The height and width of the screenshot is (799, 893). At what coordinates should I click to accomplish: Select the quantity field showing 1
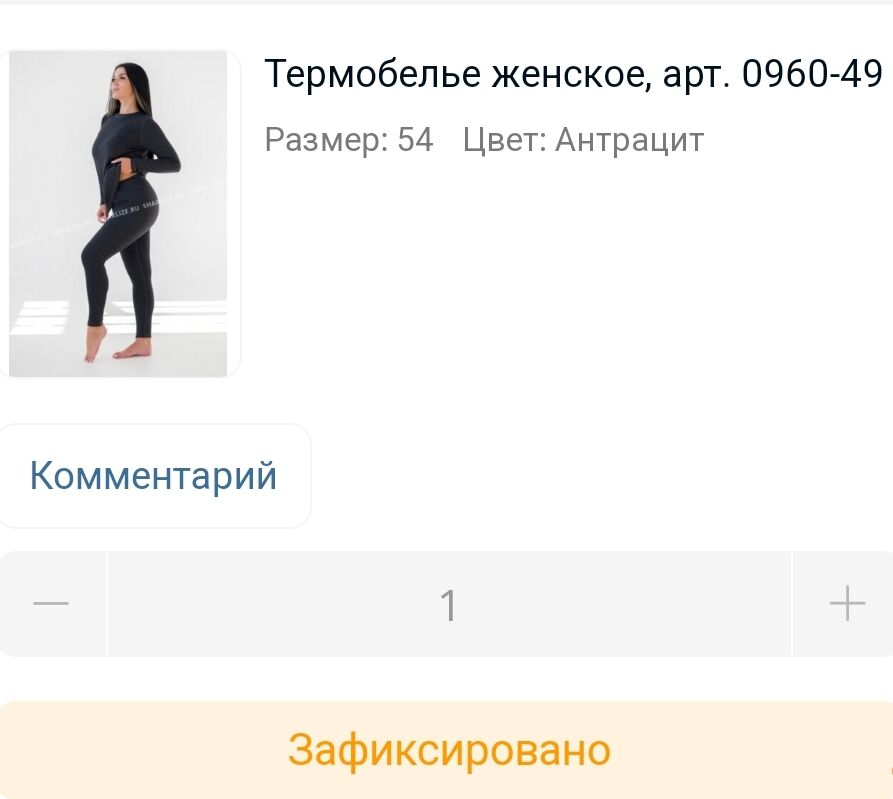(x=449, y=604)
